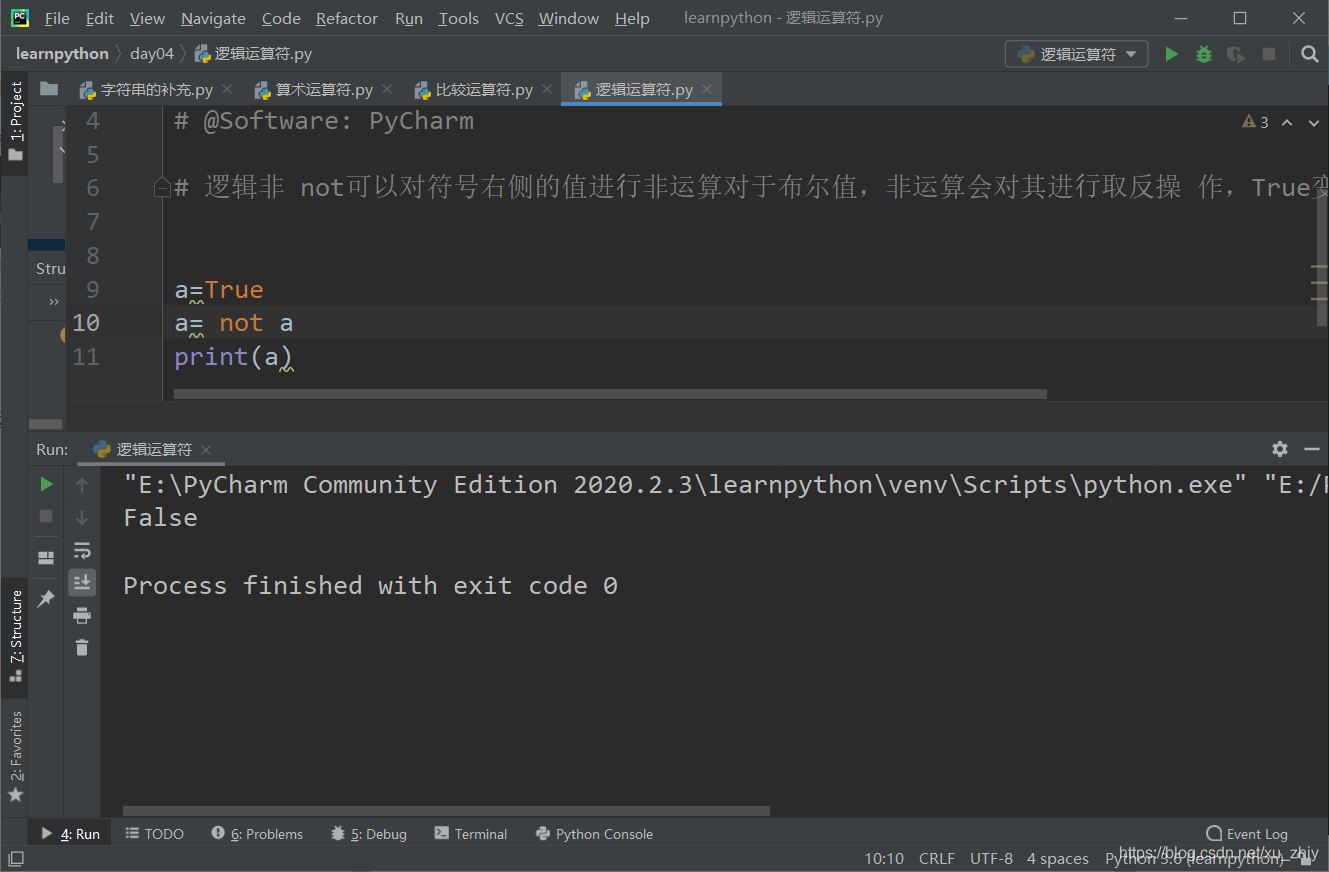Click the layout icon in the Run panel
Viewport: 1329px width, 872px height.
click(46, 557)
